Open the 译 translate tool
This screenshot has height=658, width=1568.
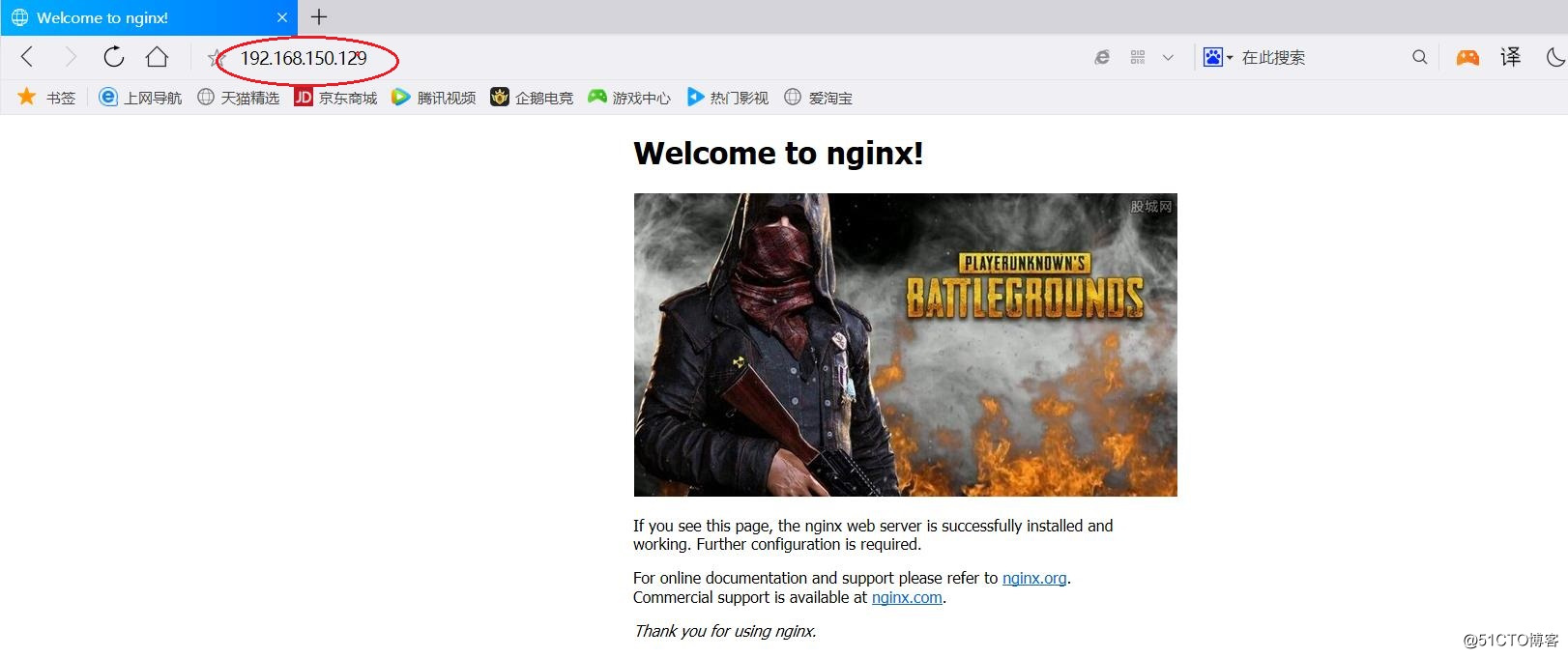(1510, 57)
